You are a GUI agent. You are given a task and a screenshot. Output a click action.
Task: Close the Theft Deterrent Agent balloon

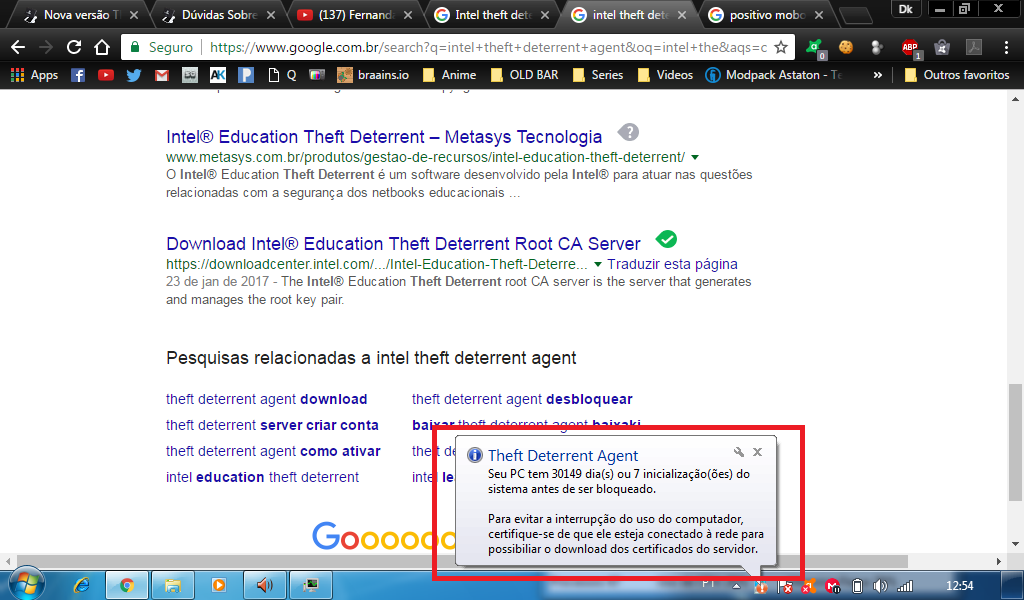coord(758,452)
